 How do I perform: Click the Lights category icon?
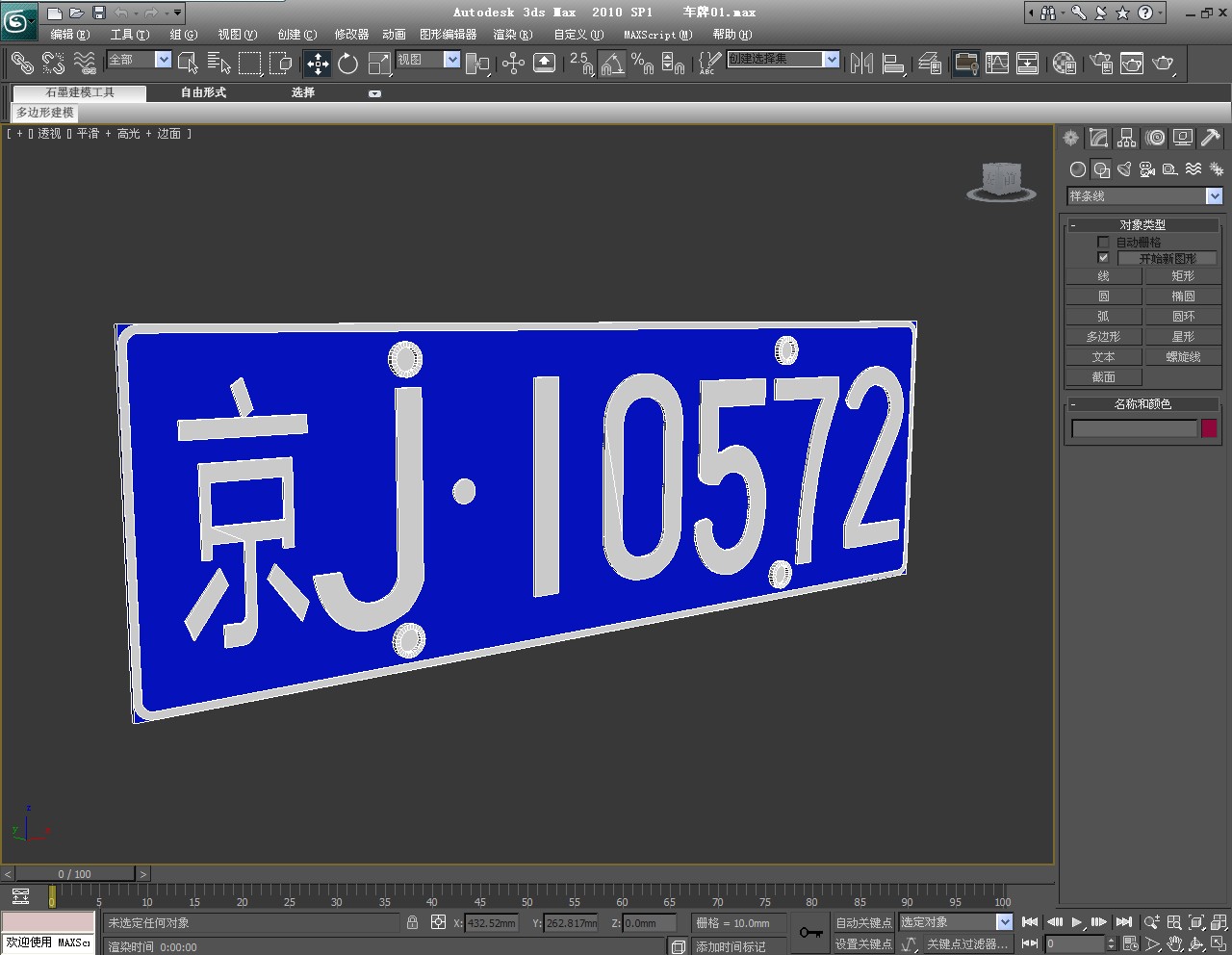point(1123,169)
